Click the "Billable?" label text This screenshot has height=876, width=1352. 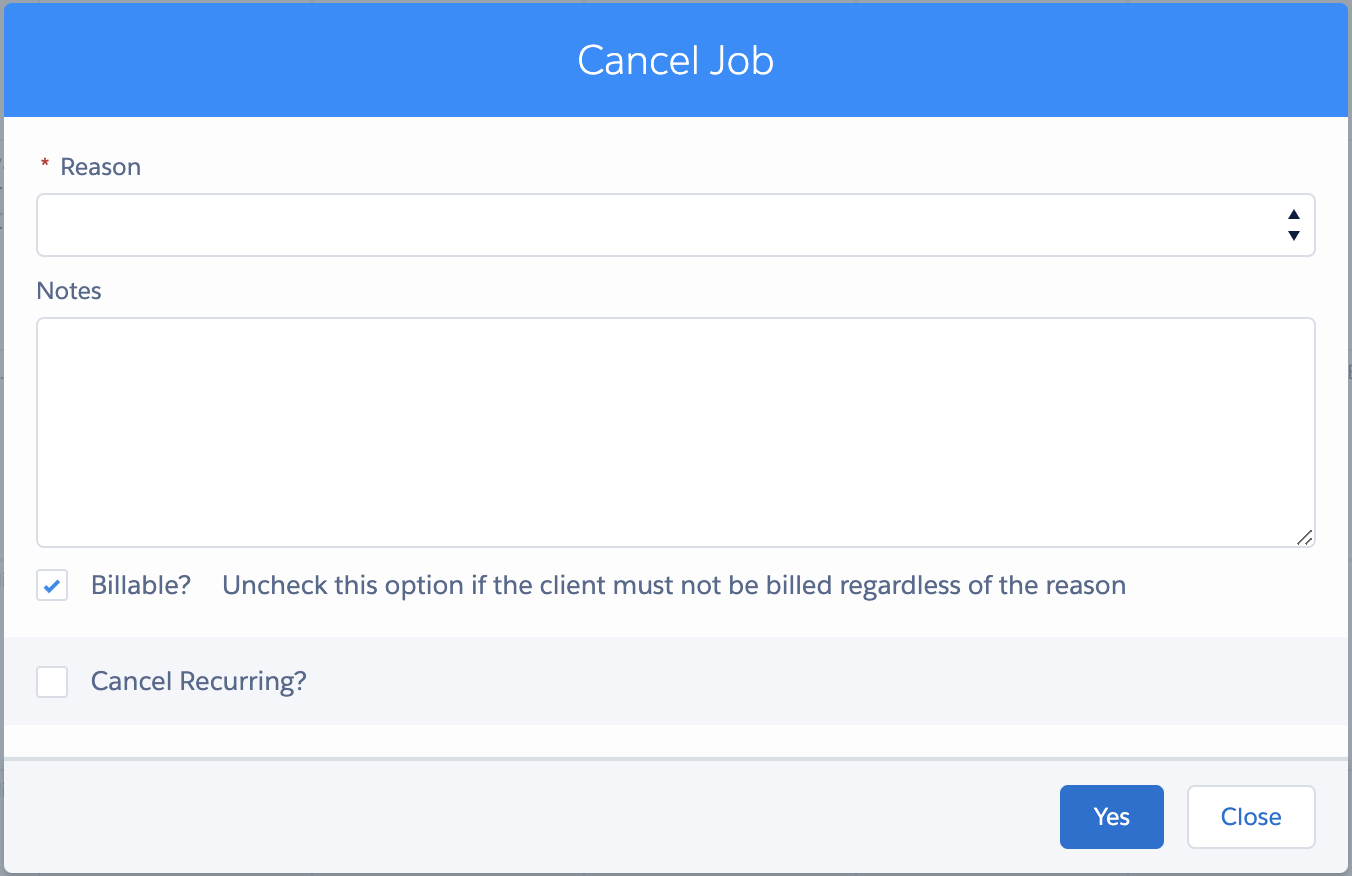pos(140,585)
